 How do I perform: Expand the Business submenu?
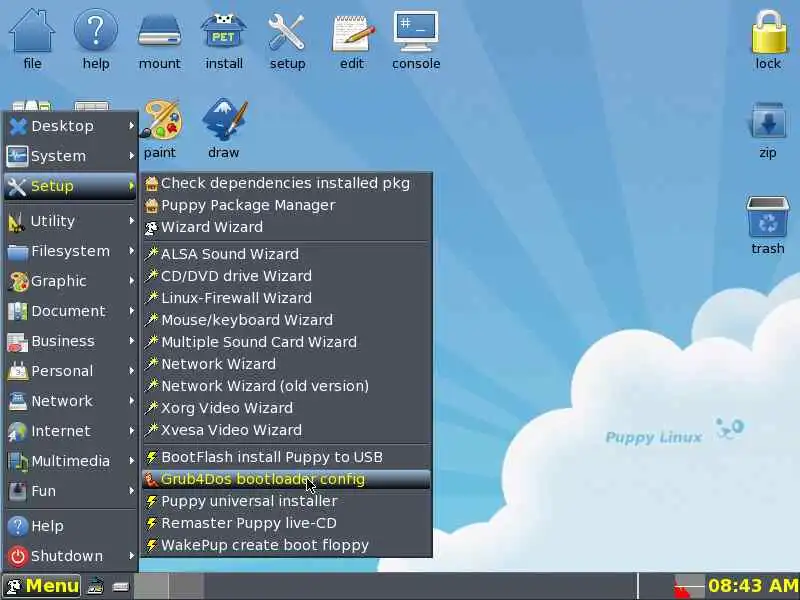(x=71, y=341)
